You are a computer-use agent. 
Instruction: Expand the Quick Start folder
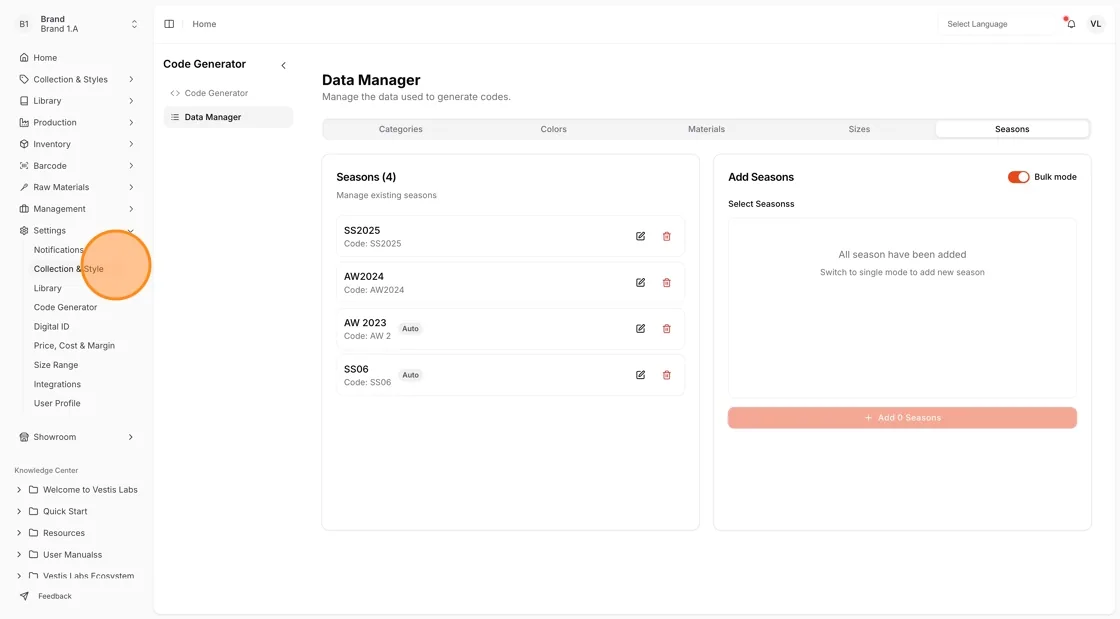point(19,511)
